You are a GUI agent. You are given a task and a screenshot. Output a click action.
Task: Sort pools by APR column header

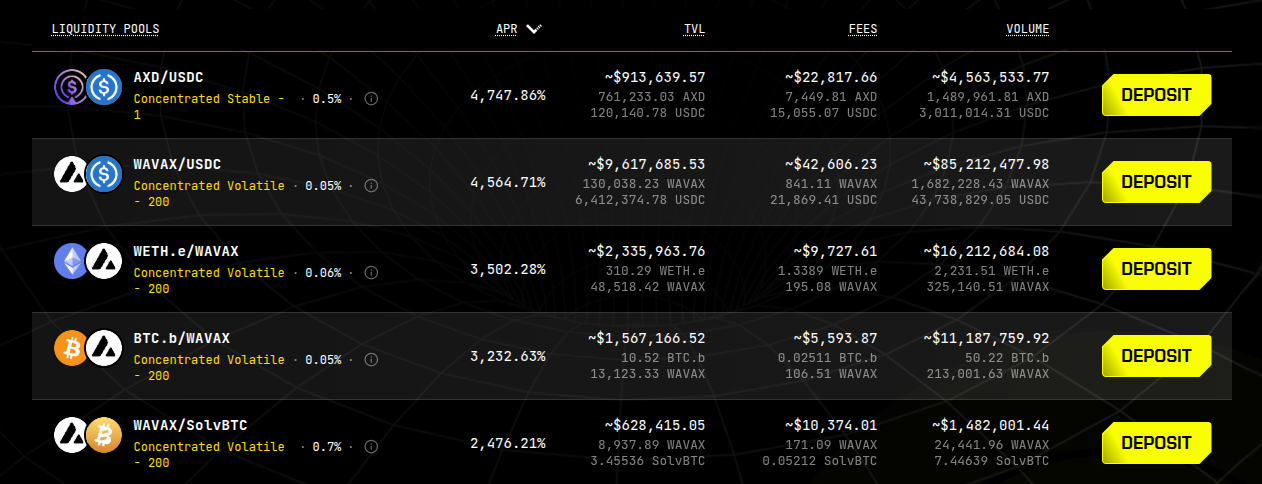pos(507,29)
